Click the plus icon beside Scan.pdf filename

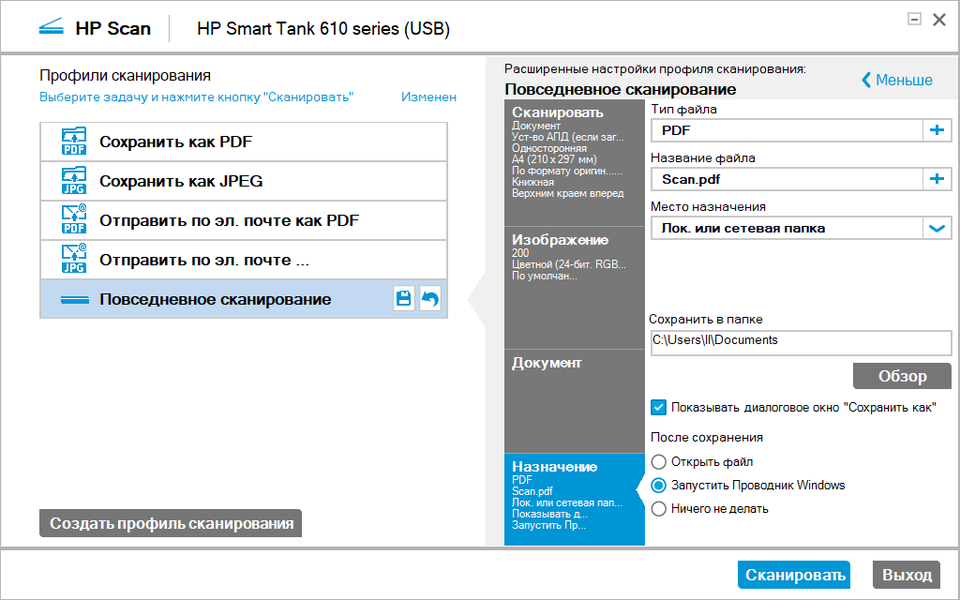[x=937, y=179]
